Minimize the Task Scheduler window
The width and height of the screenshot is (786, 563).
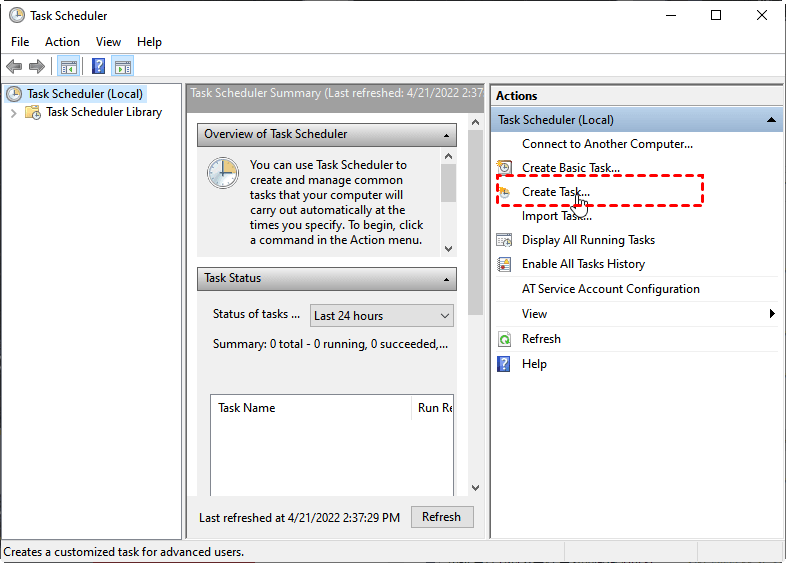tap(671, 16)
